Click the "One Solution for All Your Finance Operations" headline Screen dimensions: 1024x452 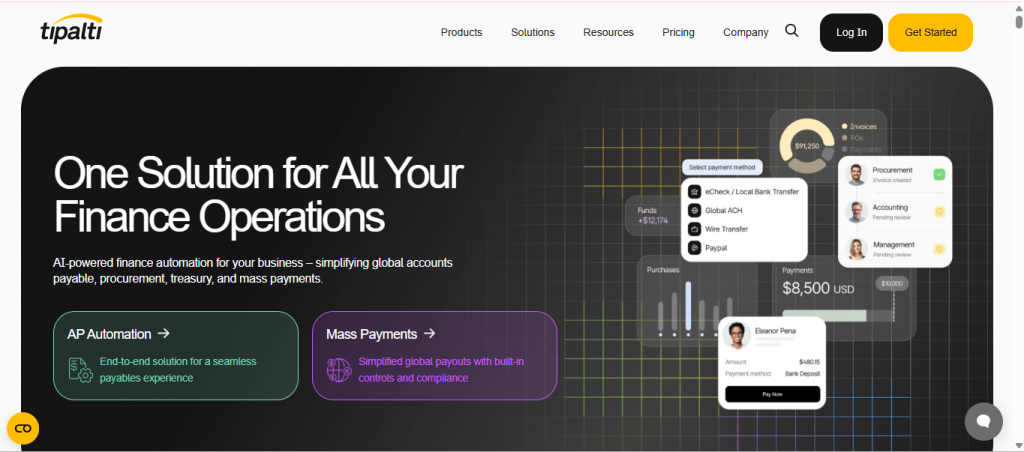pos(258,195)
